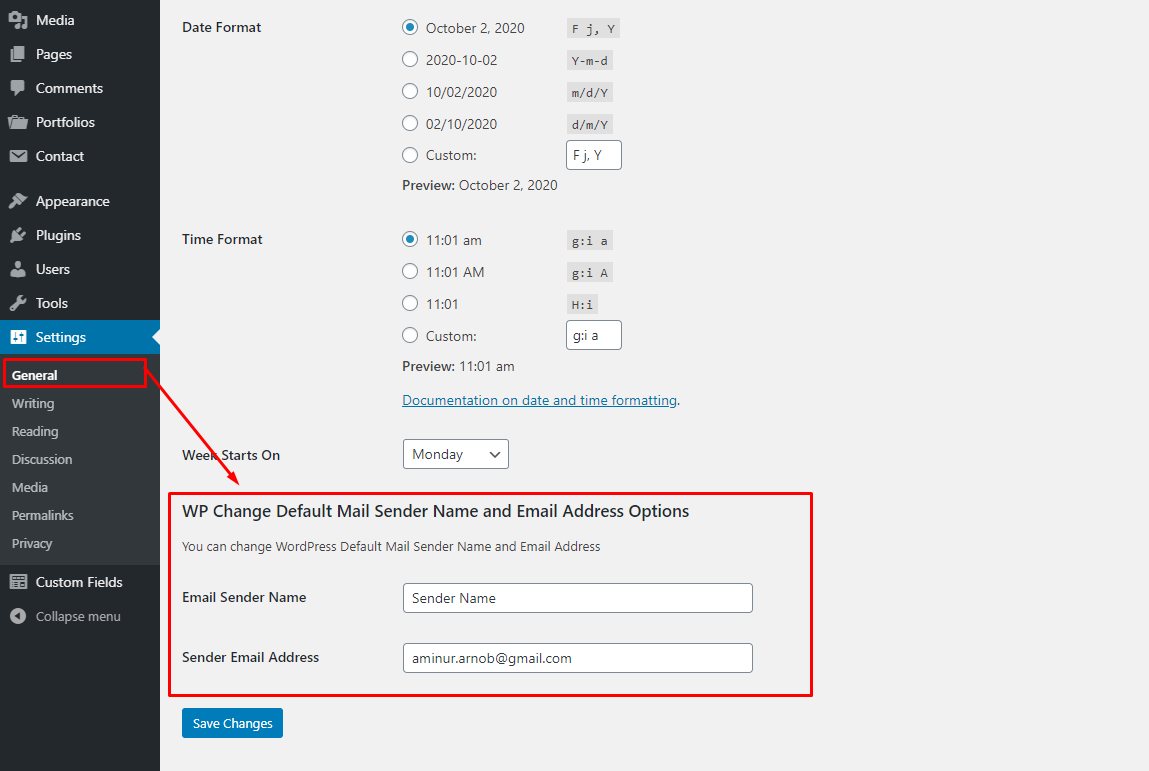Click the Email Sender Name input field
The width and height of the screenshot is (1149, 771).
point(577,598)
